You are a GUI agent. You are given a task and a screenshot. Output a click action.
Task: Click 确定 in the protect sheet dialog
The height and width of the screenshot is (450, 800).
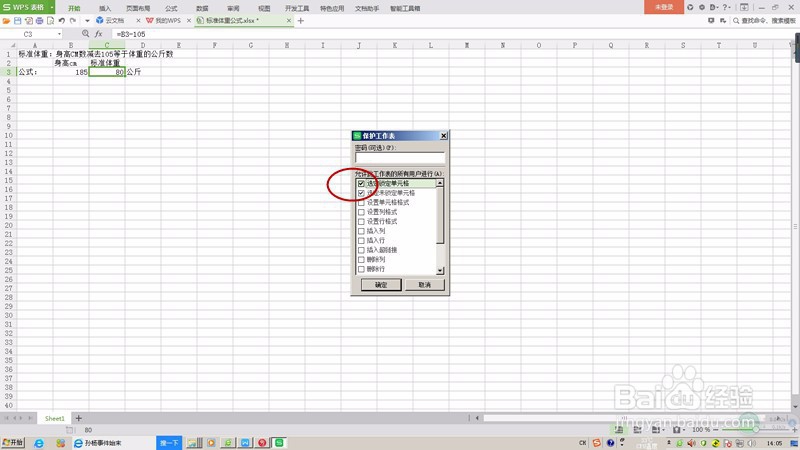pyautogui.click(x=381, y=285)
